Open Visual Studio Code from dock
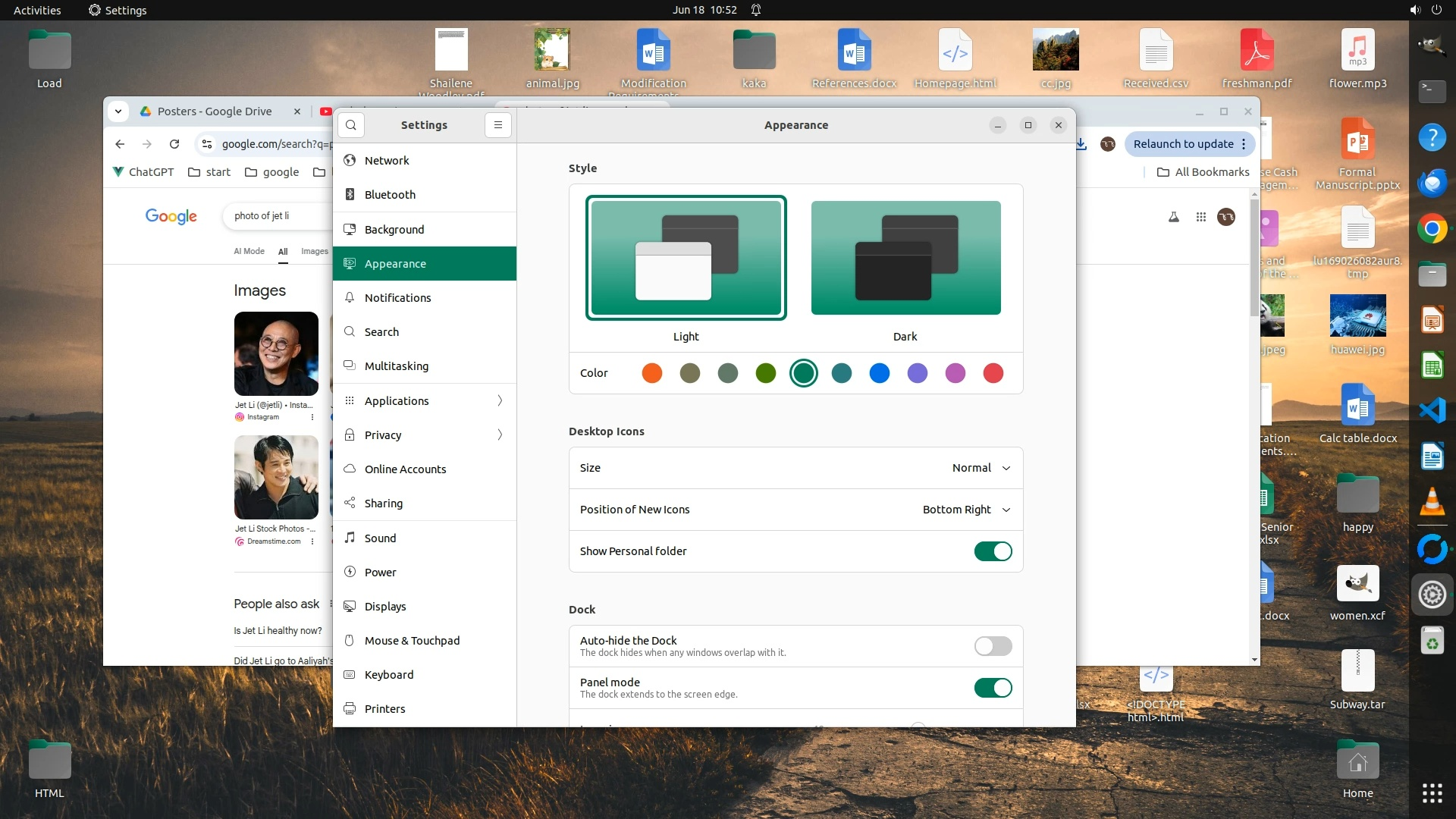Viewport: 1456px width, 819px height. click(1432, 410)
